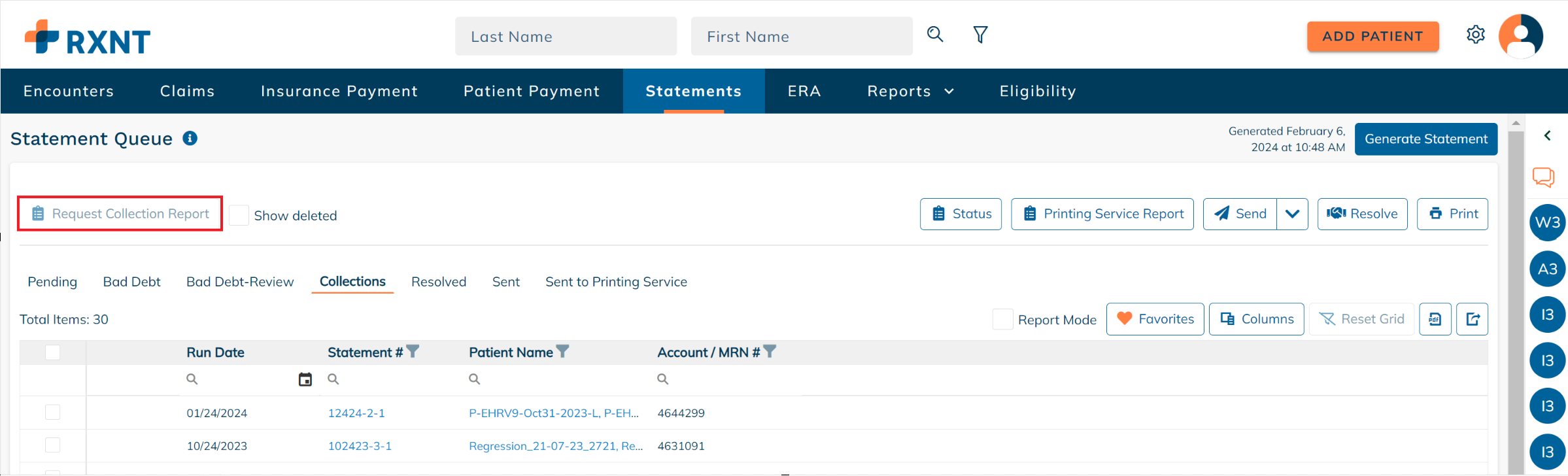Expand the Send options dropdown arrow
Screen dimensions: 1568x476
1292,214
